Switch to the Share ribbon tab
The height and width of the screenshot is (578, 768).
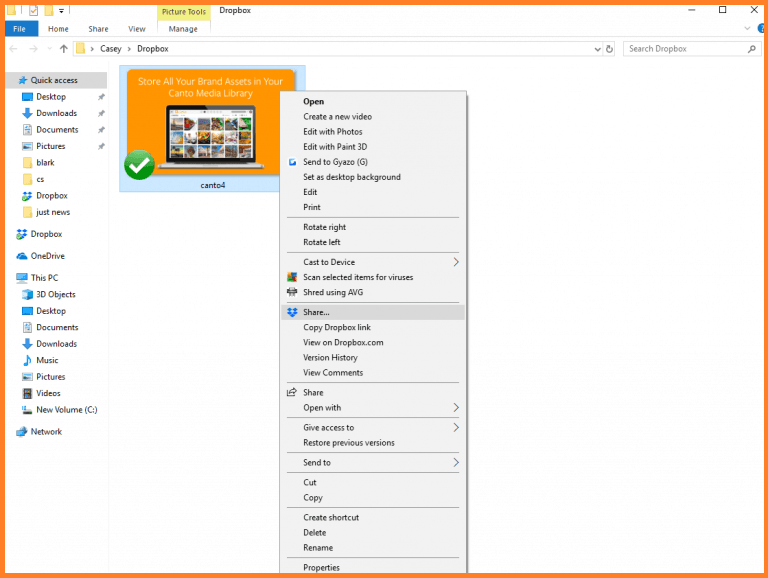(98, 29)
